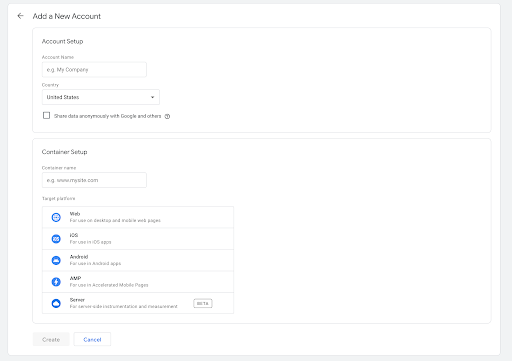Image resolution: width=512 pixels, height=361 pixels.
Task: Select the Android platform icon
Action: click(x=56, y=260)
